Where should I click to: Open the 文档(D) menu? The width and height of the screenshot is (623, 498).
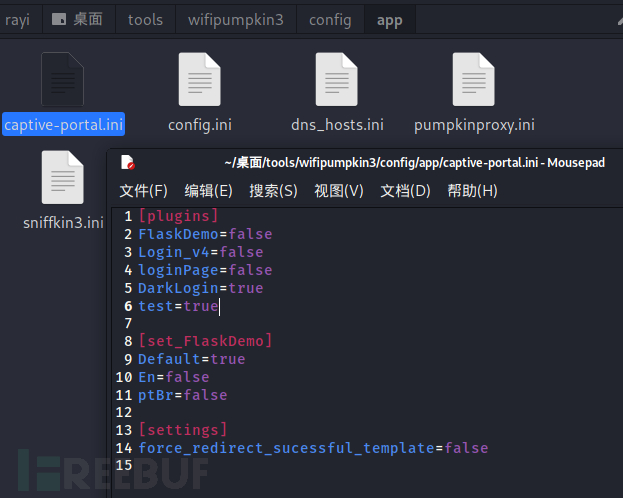tap(405, 191)
